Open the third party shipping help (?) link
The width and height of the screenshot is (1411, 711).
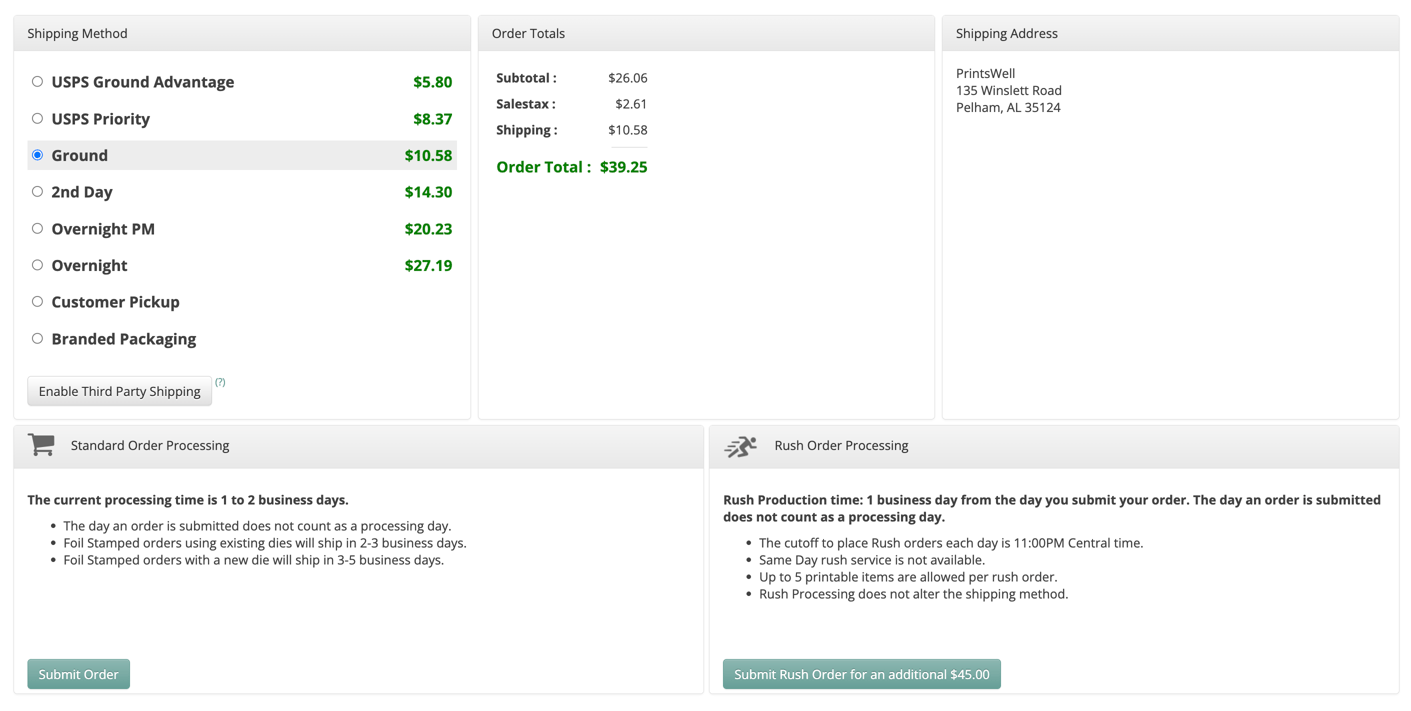point(220,382)
